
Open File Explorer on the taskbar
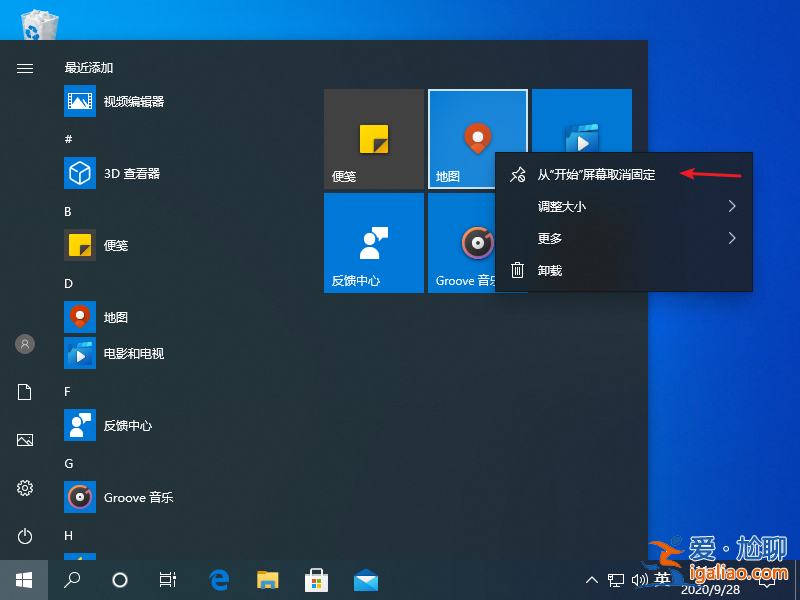point(267,579)
